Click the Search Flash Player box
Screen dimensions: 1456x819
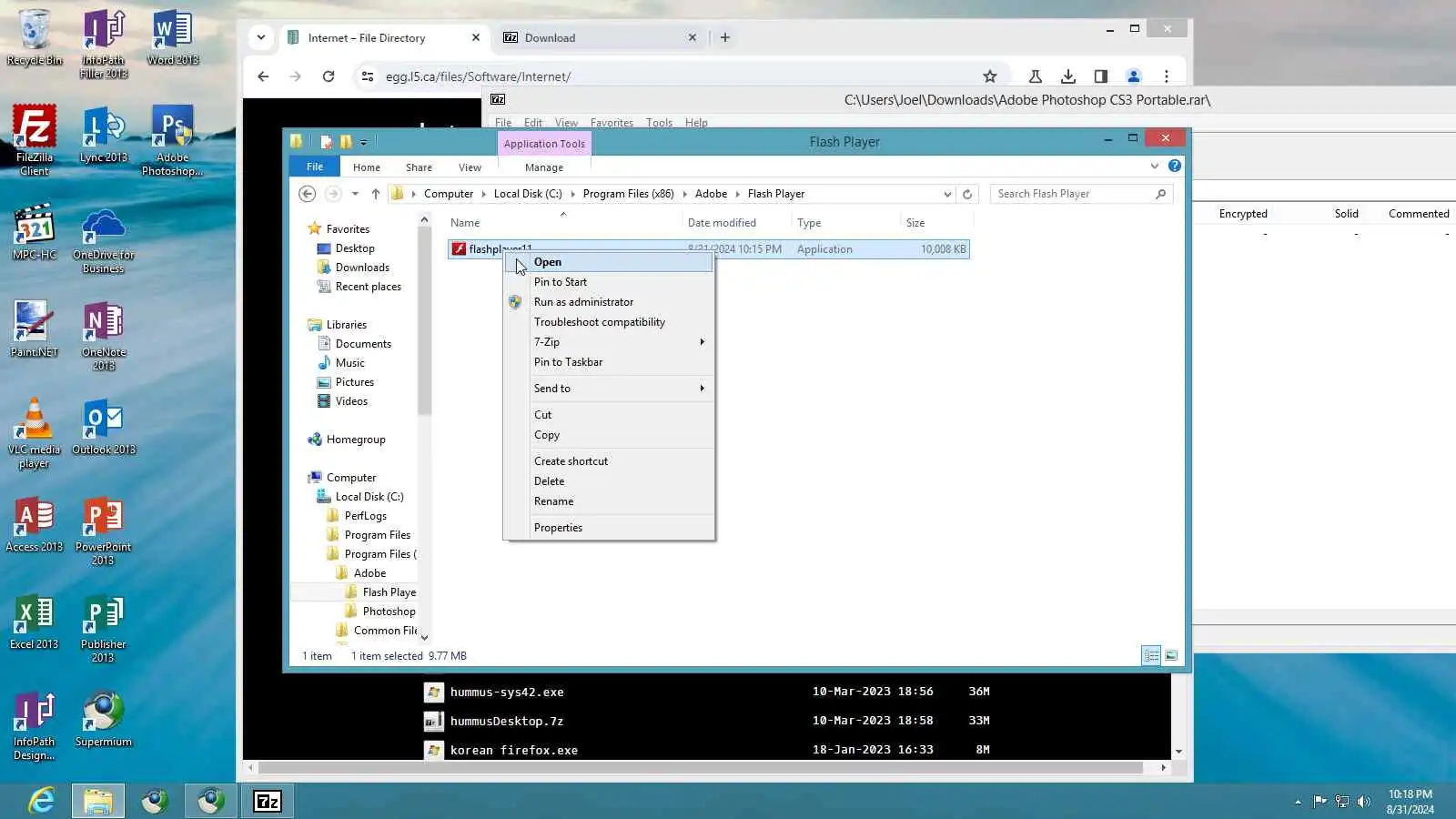tap(1081, 194)
